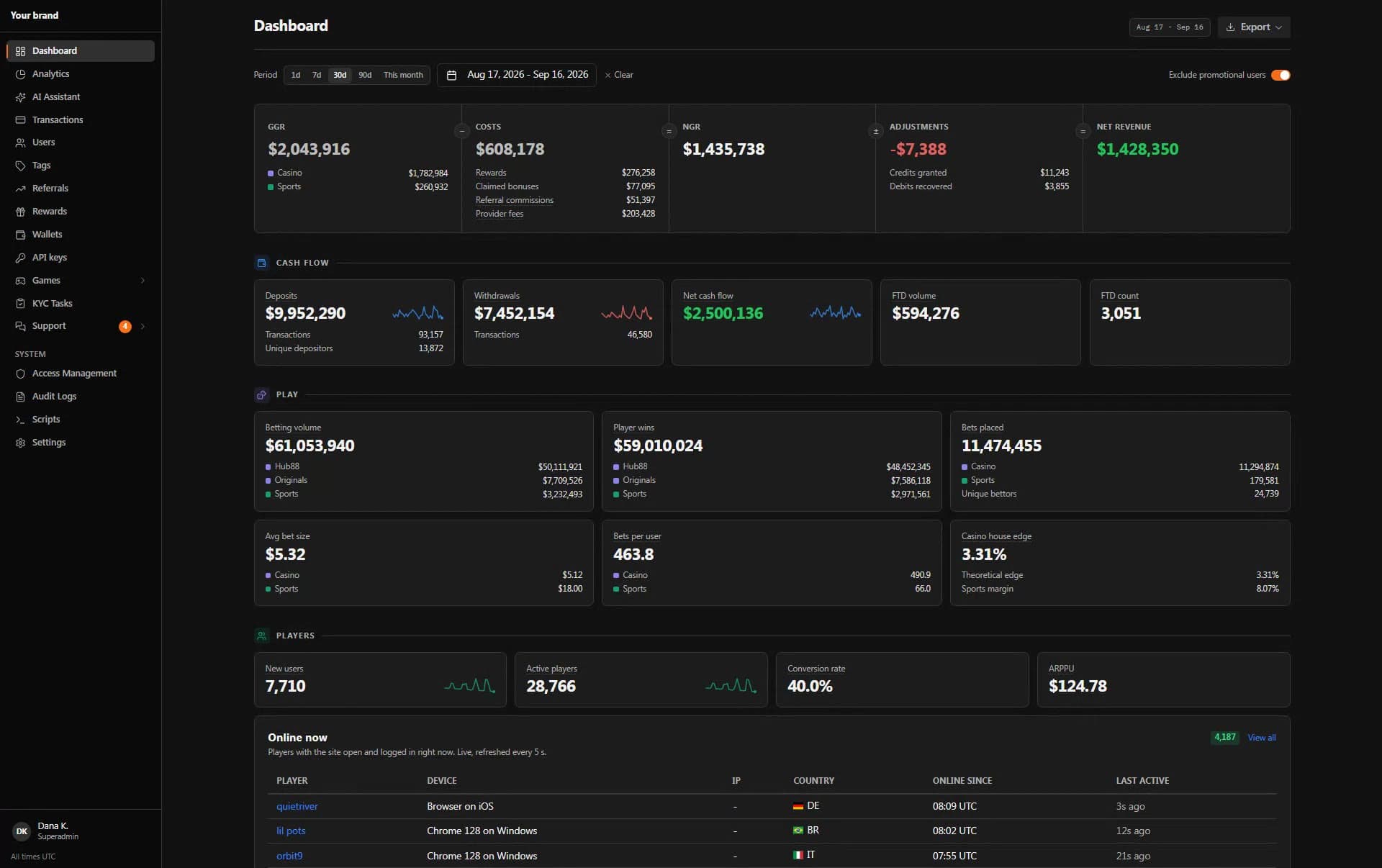This screenshot has height=868, width=1382.
Task: Open player quietriver profile link
Action: 297,806
